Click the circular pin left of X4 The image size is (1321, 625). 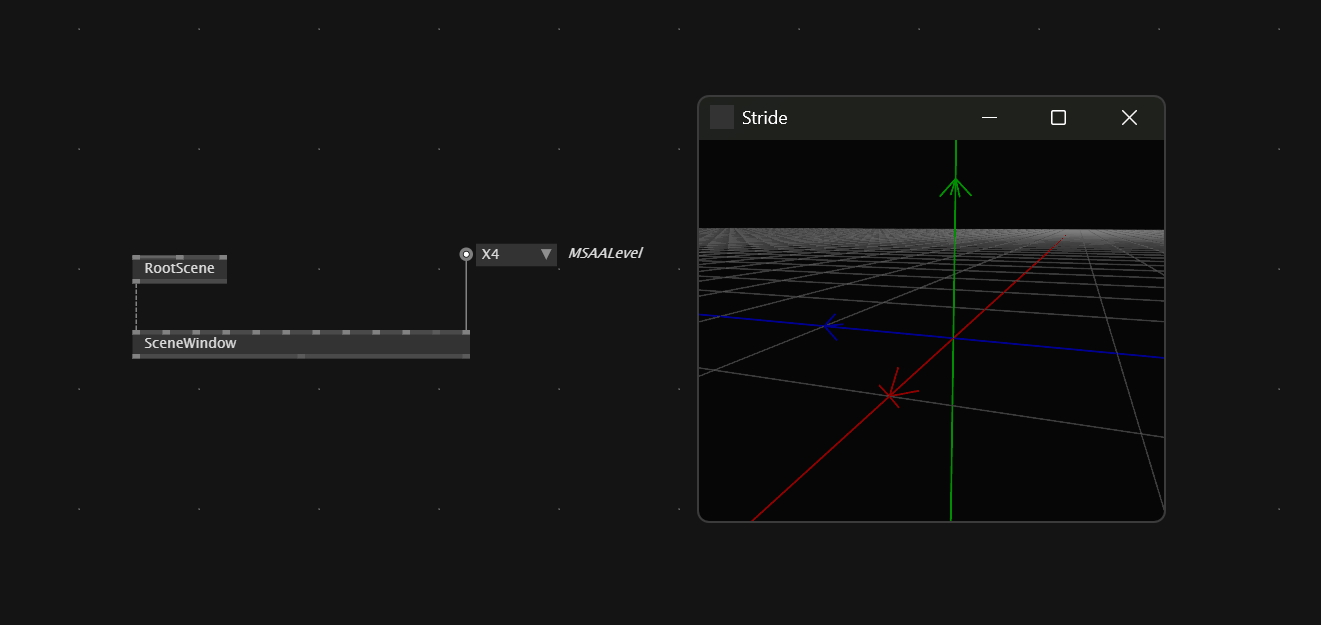(x=466, y=255)
